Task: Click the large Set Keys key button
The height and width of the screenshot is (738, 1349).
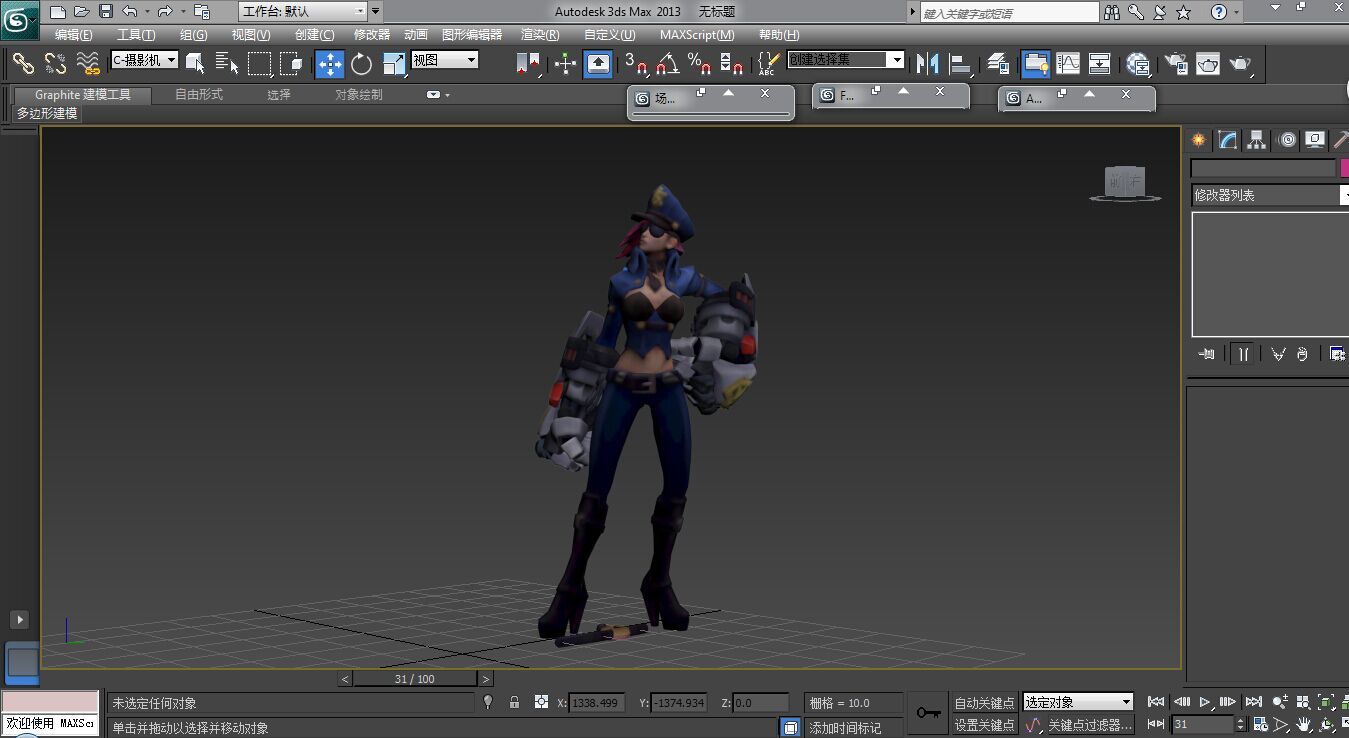Action: (x=928, y=713)
